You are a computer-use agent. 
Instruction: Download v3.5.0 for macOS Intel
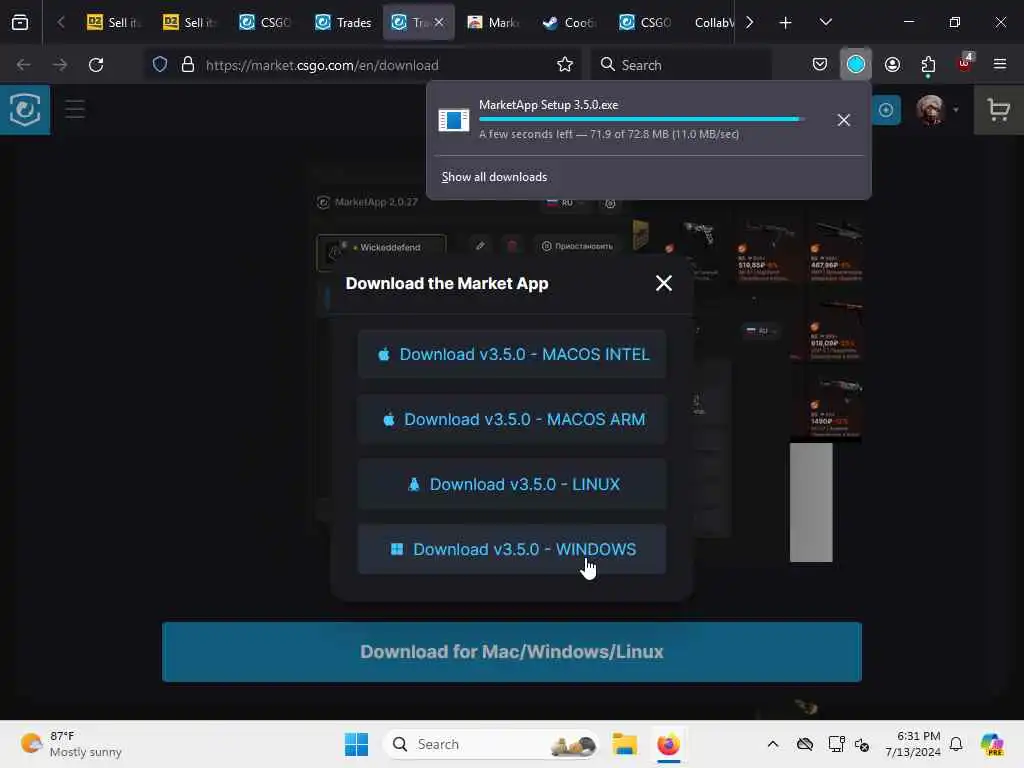(x=511, y=354)
